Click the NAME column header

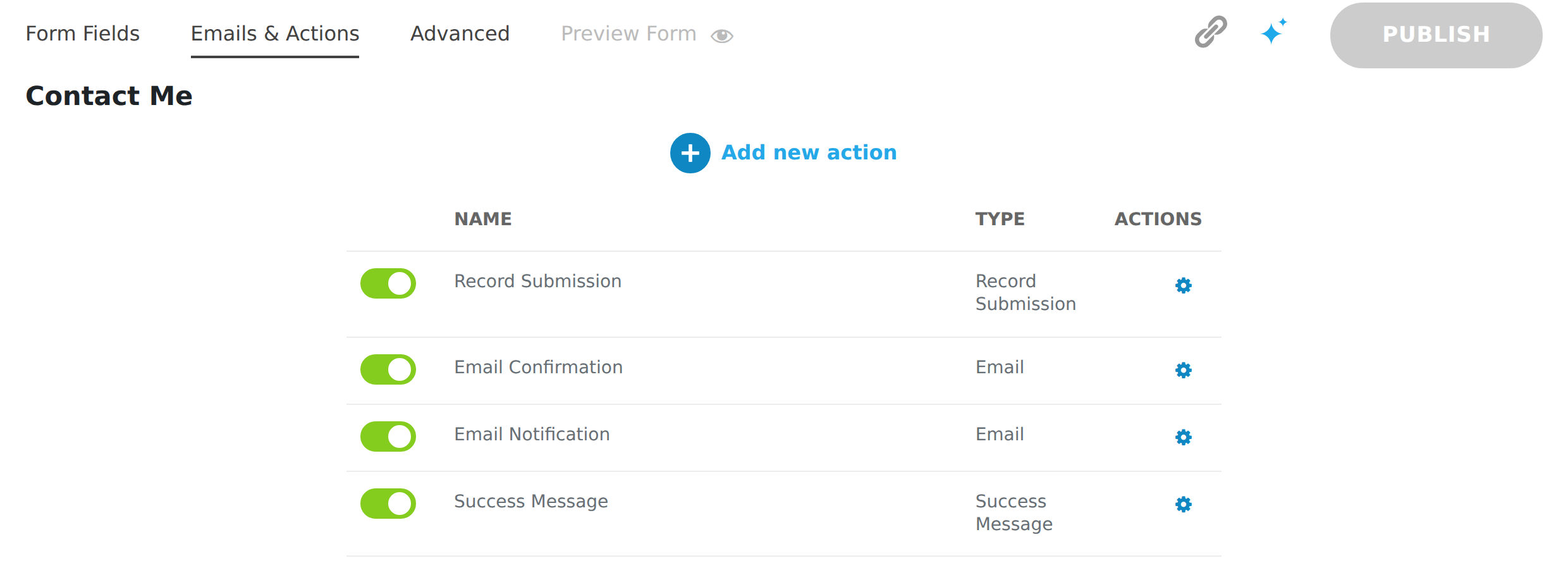483,219
